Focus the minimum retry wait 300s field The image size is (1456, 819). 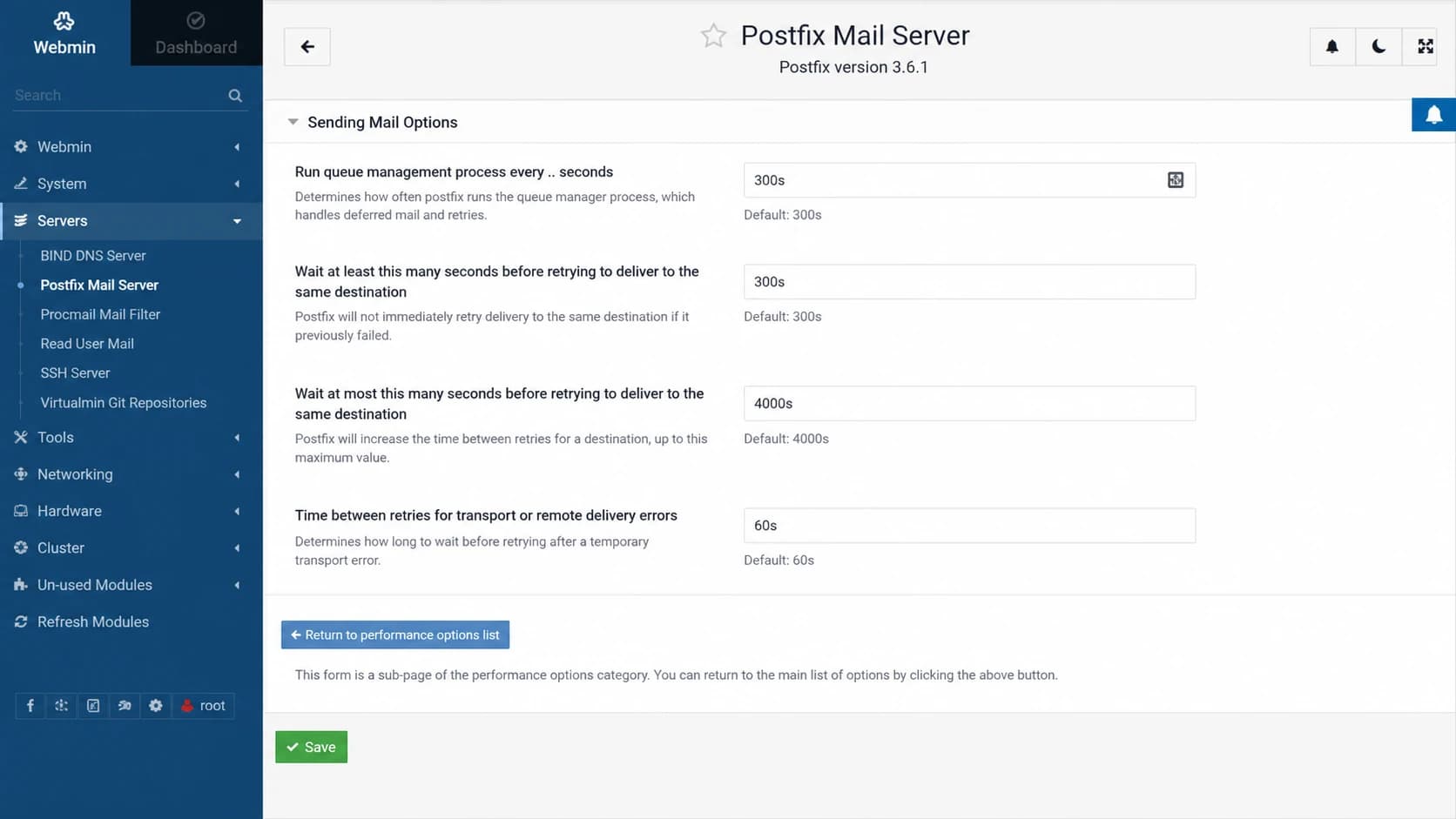point(969,282)
